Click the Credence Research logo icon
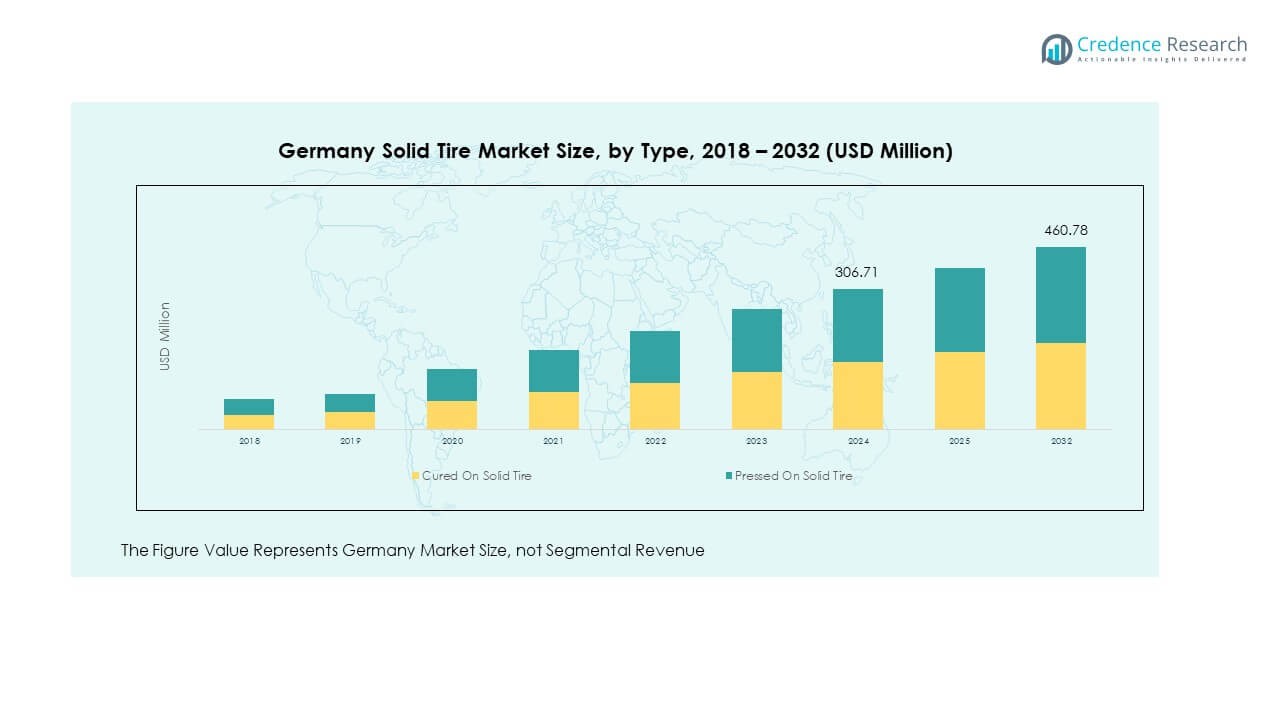1280x720 pixels. (1056, 48)
